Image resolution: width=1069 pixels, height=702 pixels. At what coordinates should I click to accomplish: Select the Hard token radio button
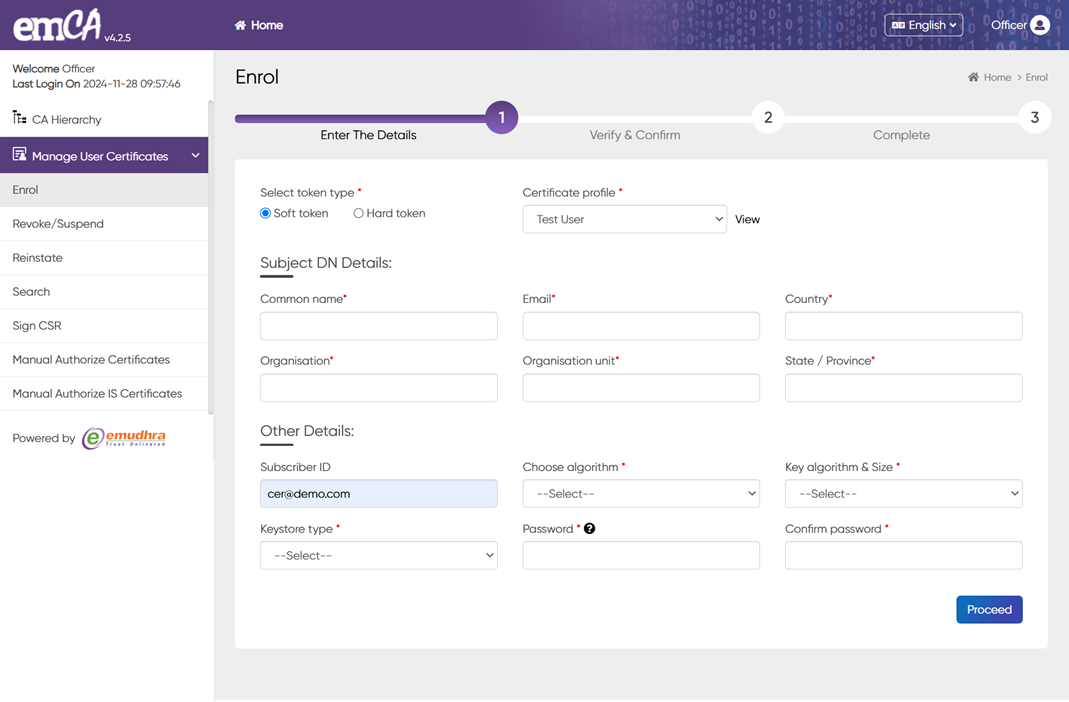[x=358, y=213]
